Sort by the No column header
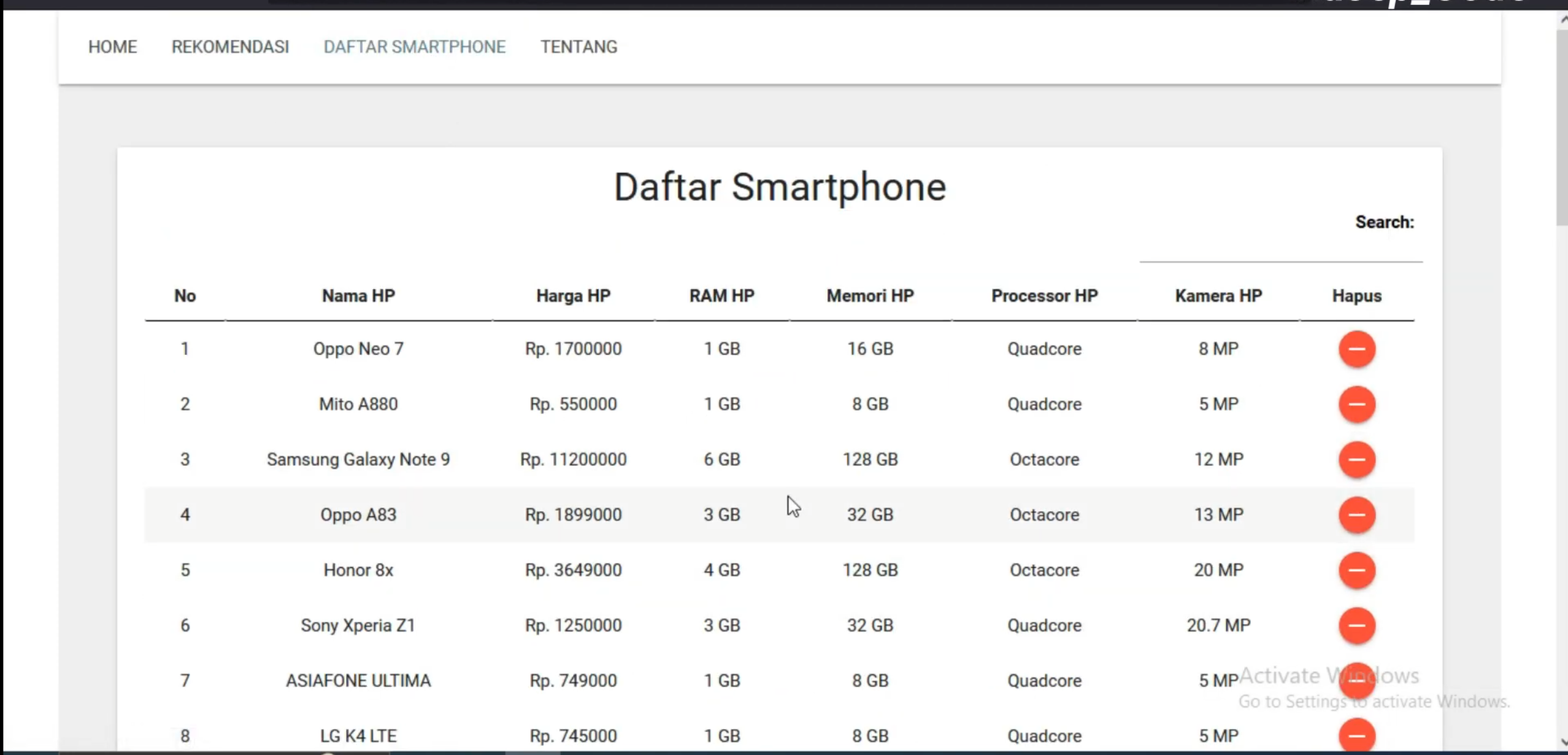This screenshot has height=755, width=1568. point(185,296)
